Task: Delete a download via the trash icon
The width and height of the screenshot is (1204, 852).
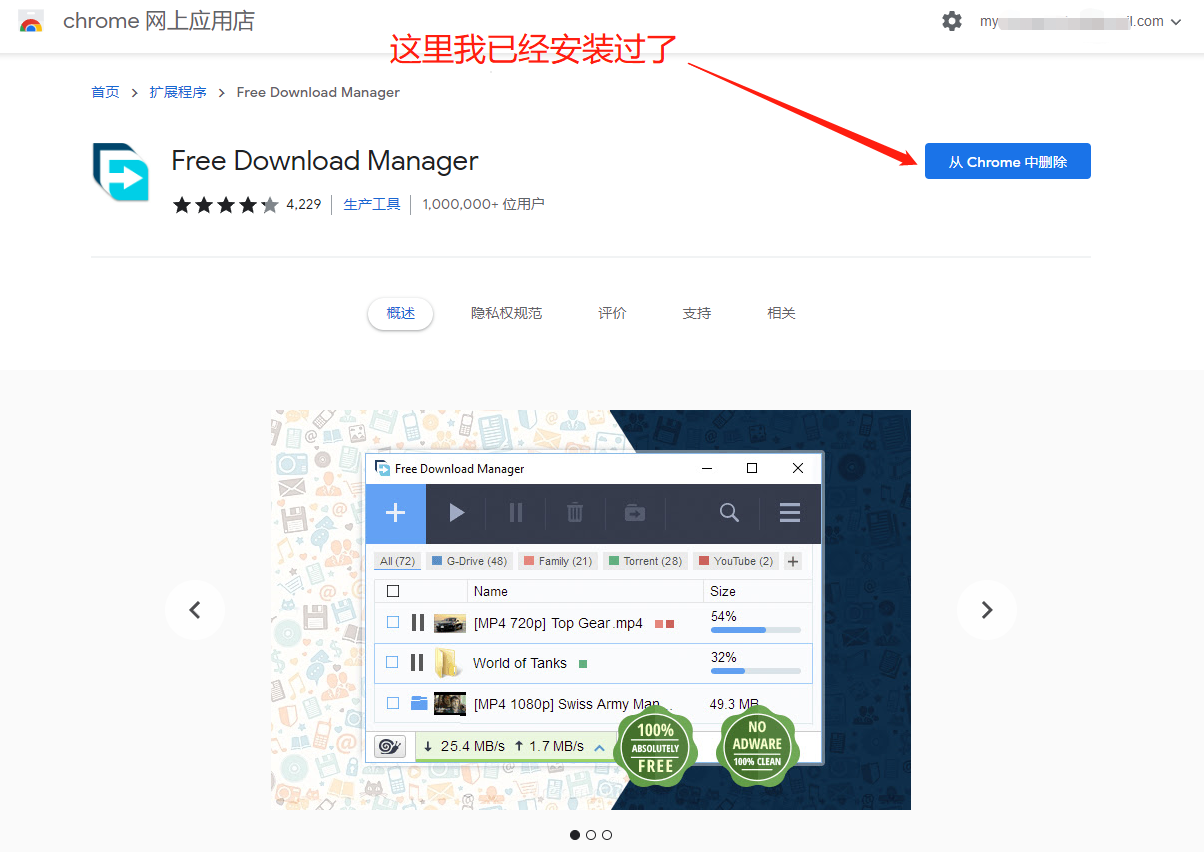Action: click(x=575, y=513)
